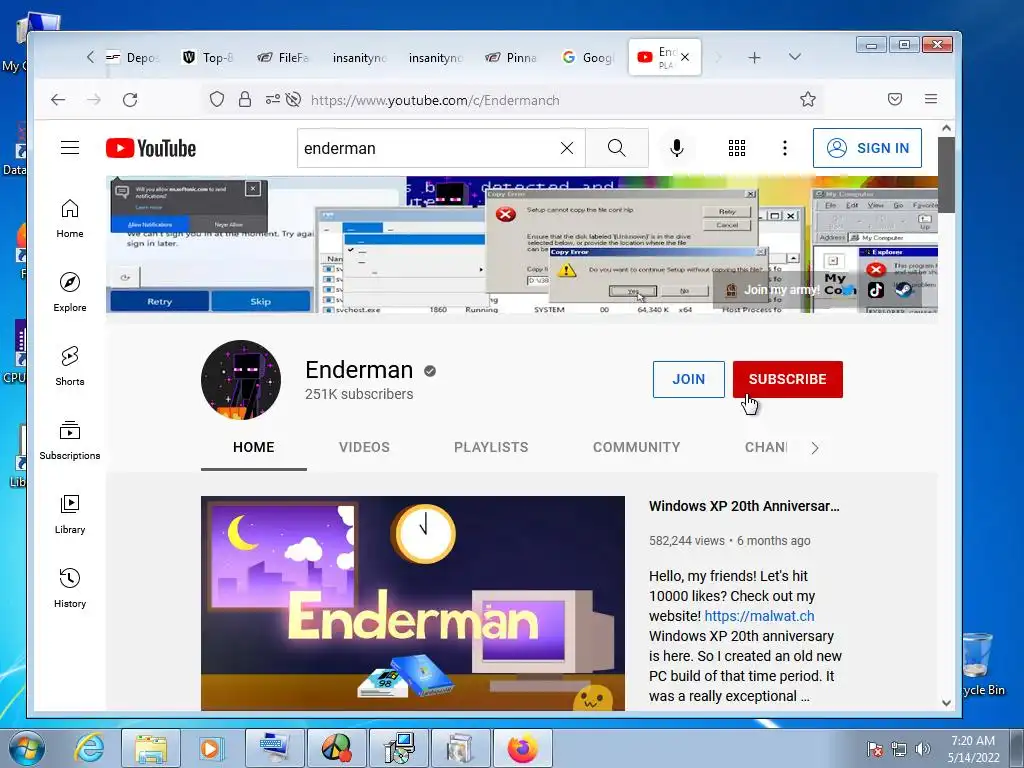
Task: Click the SIGN IN button
Action: coord(867,148)
